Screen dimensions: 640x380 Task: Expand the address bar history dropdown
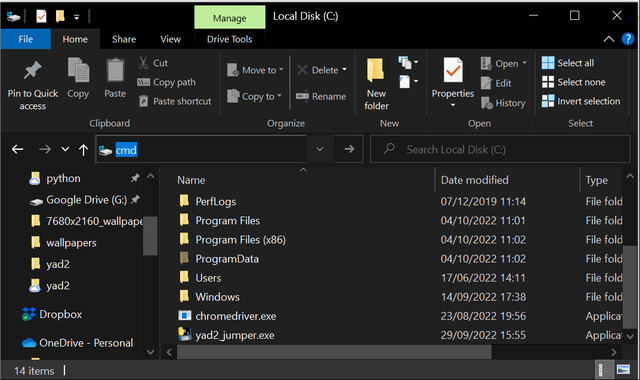320,149
